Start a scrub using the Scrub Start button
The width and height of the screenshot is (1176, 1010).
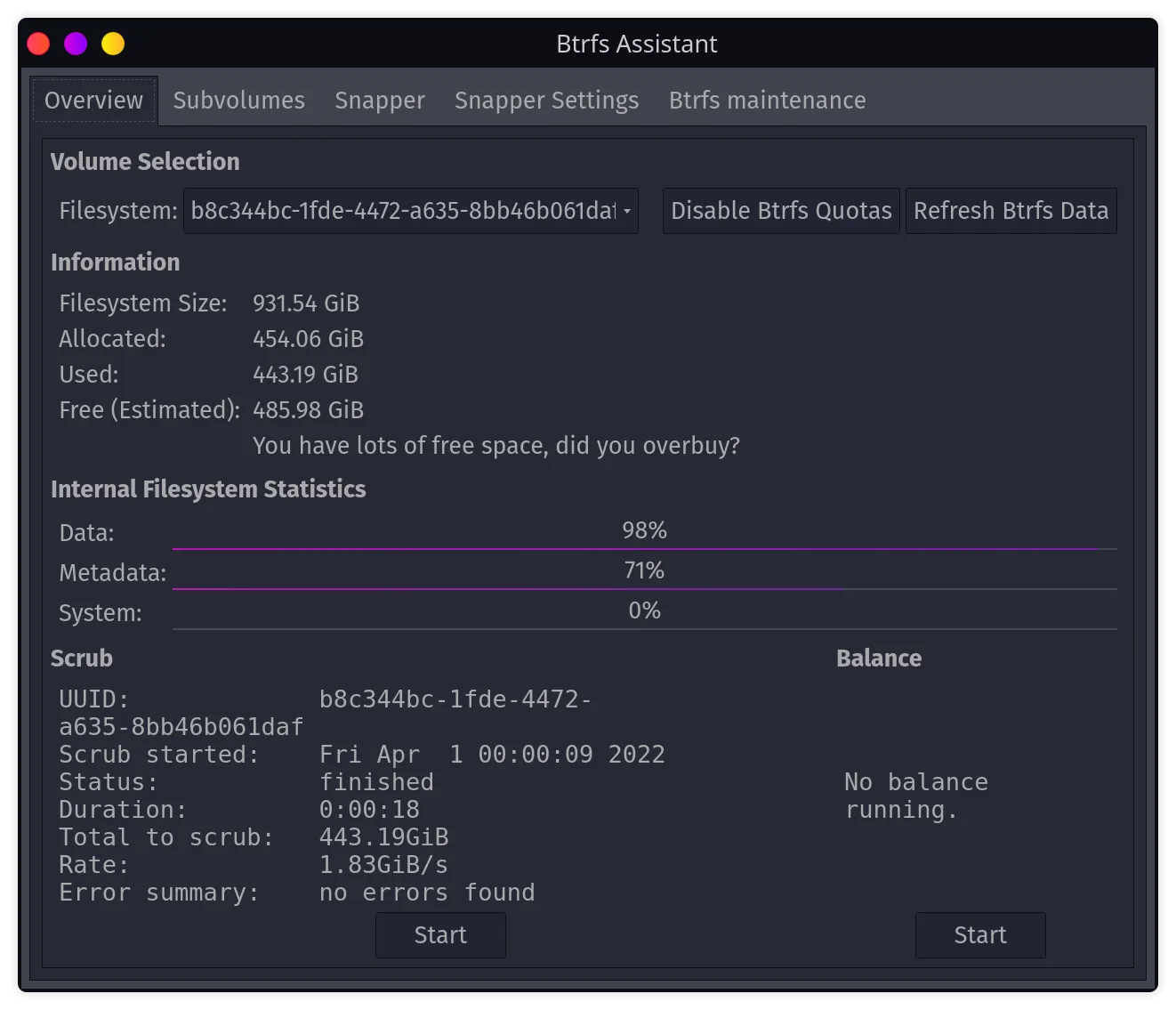(x=440, y=935)
